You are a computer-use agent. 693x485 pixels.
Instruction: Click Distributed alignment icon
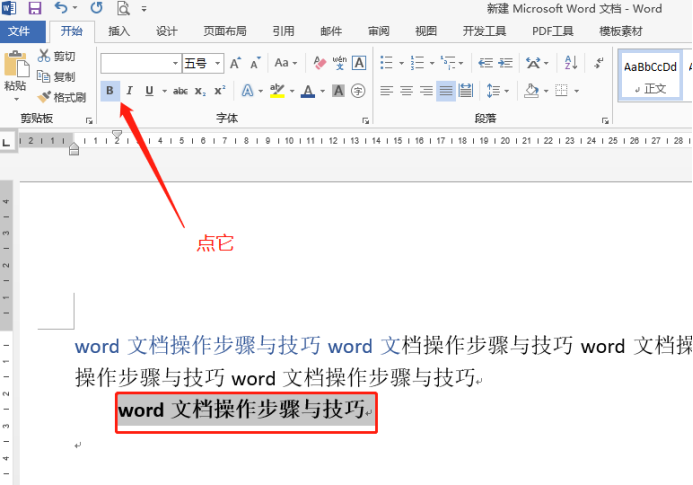[466, 91]
